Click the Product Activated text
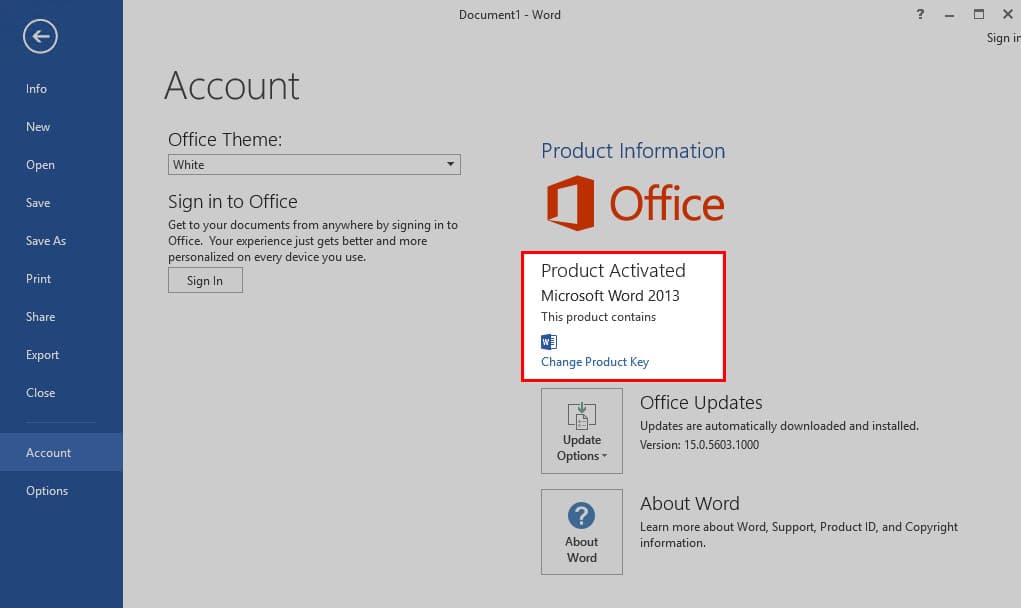Screen dimensions: 1021x608 [x=613, y=270]
